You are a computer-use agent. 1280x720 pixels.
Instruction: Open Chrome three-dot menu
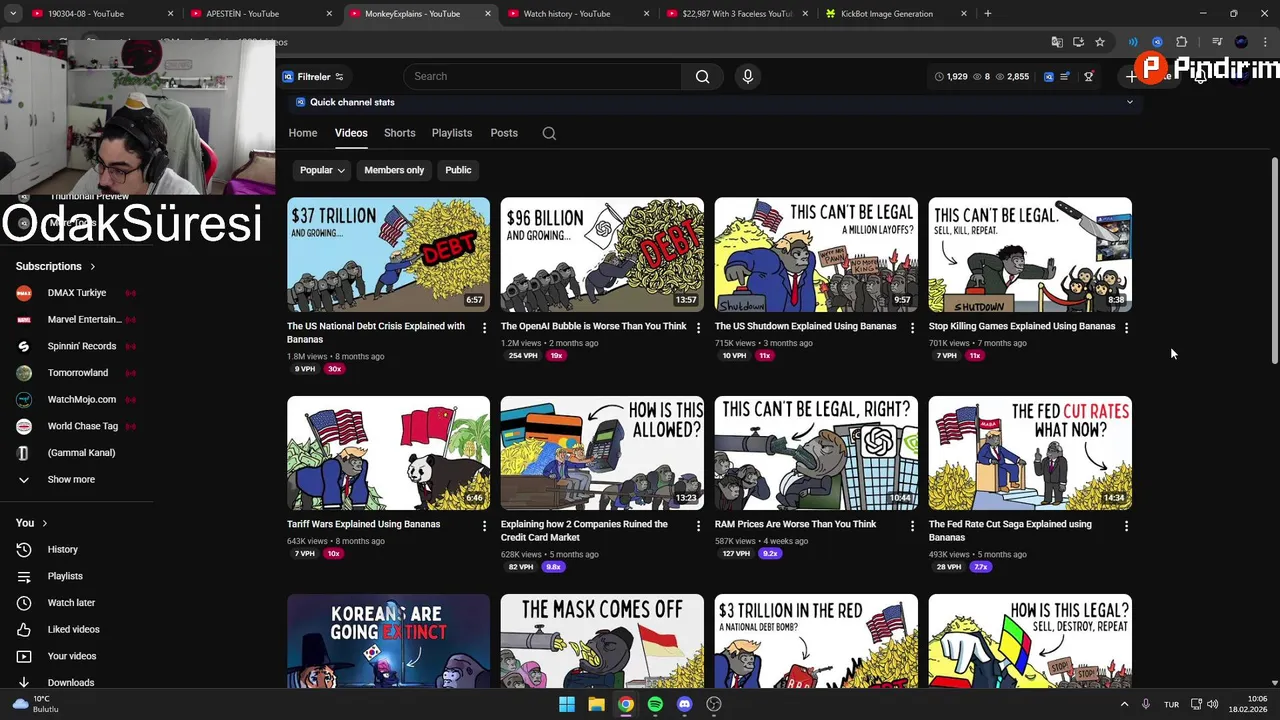[1265, 42]
